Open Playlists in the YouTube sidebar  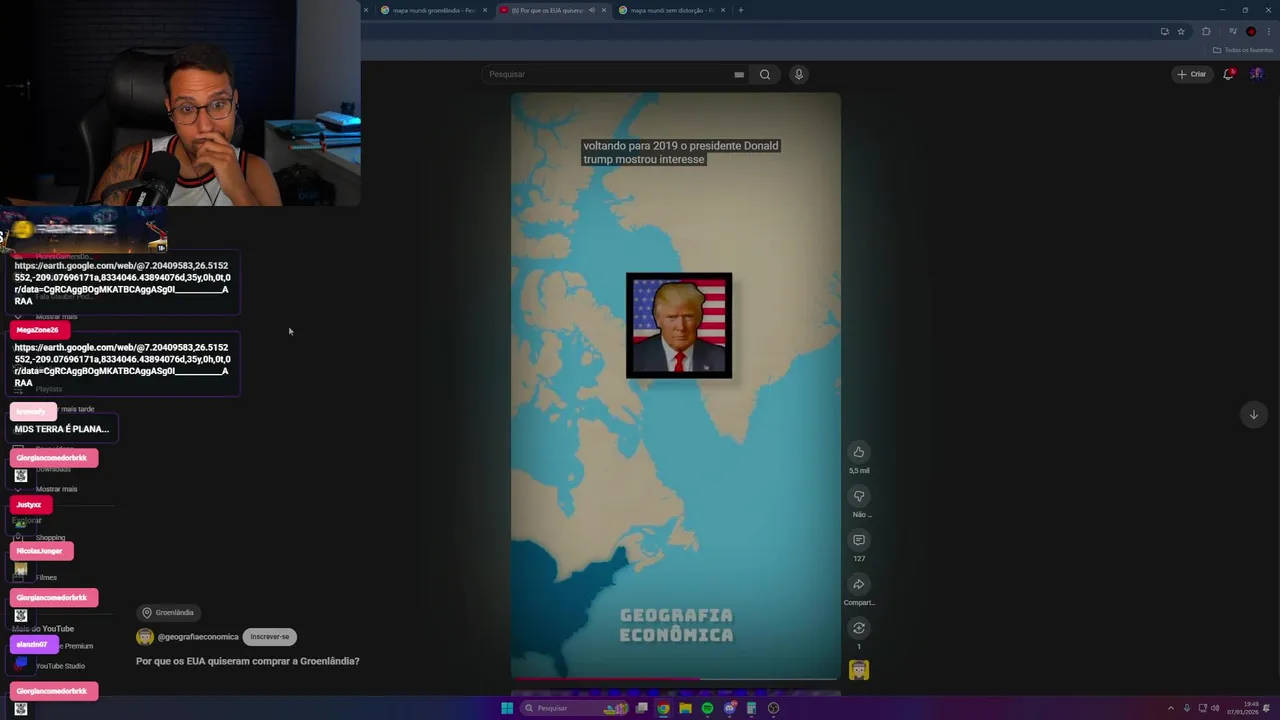(x=49, y=389)
